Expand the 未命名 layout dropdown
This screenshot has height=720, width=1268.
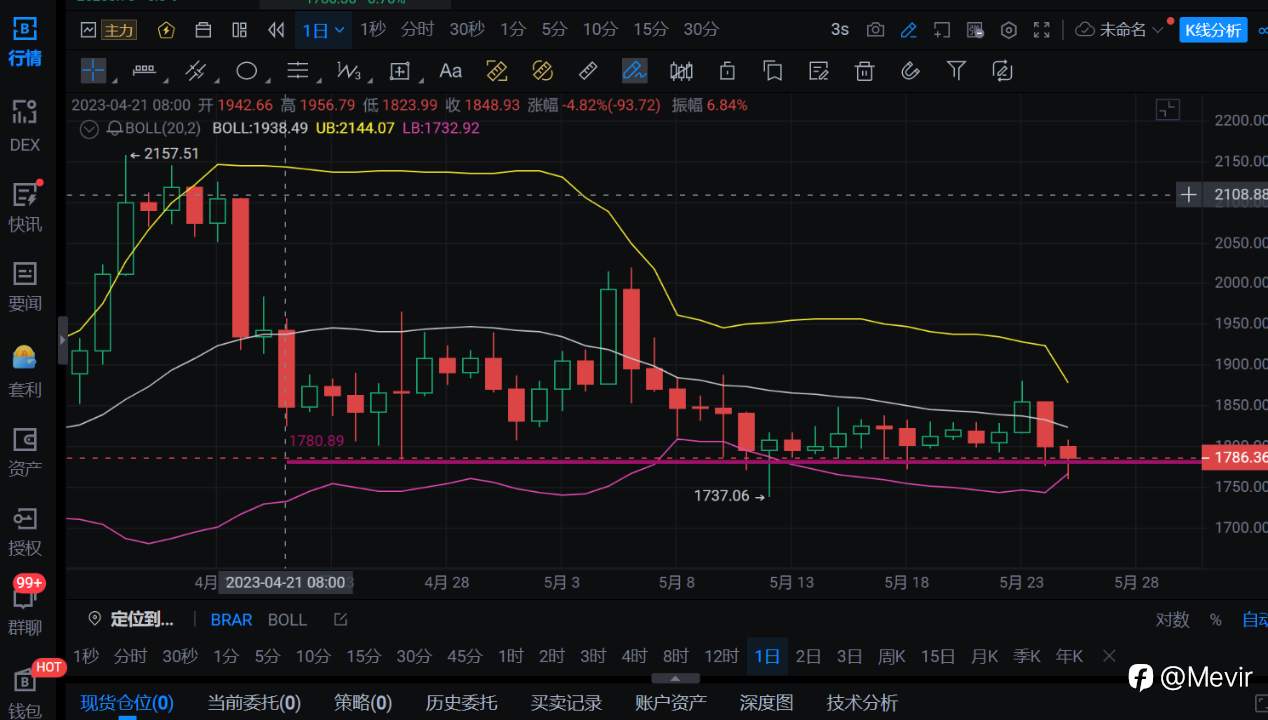pos(1120,30)
